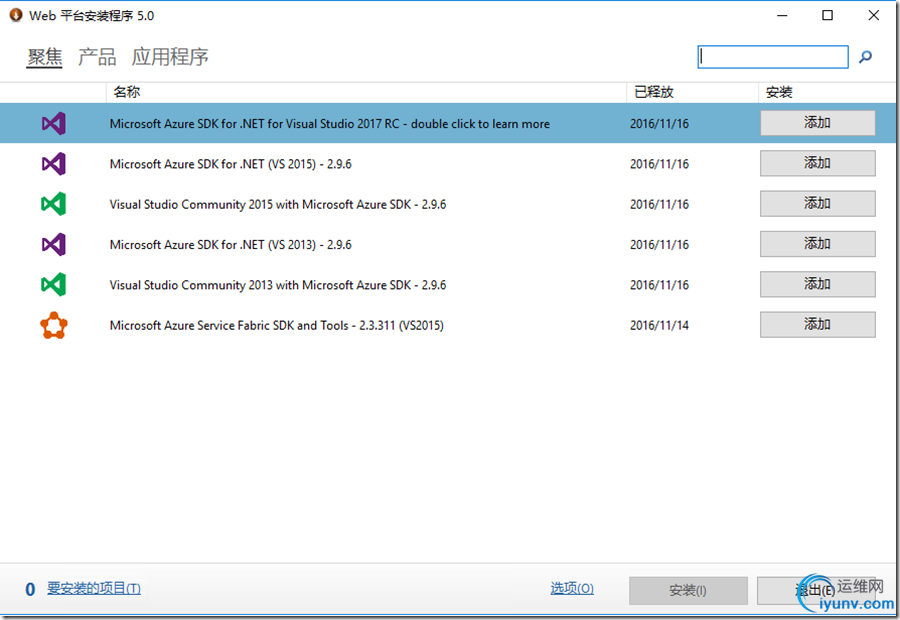Focus the search input field
This screenshot has width=900, height=620.
click(773, 57)
